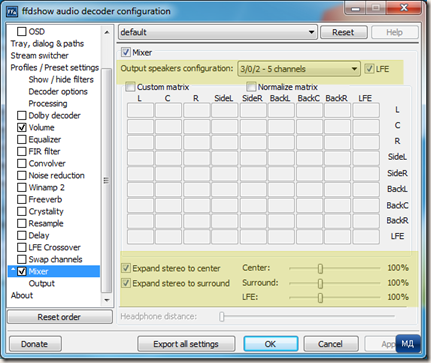Enable the Freeverb checkbox

[x=22, y=200]
